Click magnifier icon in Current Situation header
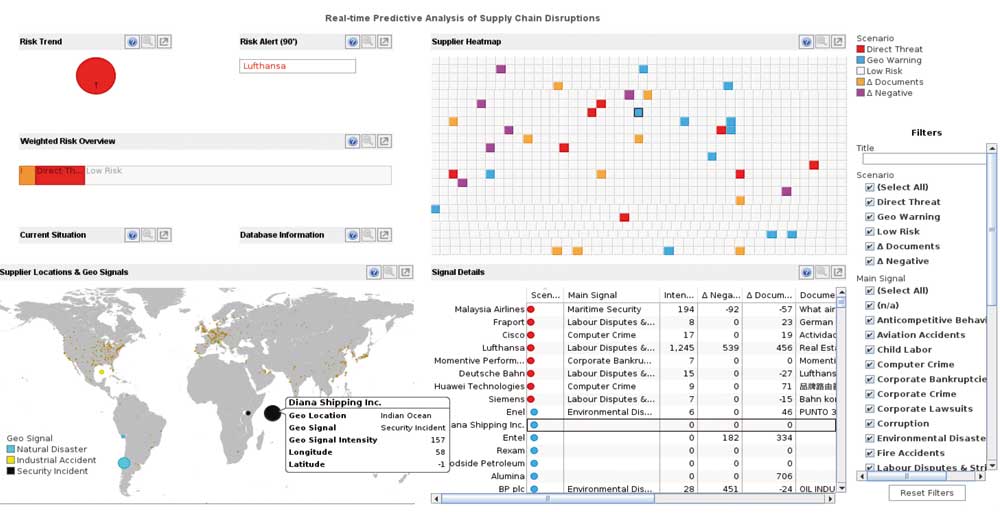 coord(148,235)
